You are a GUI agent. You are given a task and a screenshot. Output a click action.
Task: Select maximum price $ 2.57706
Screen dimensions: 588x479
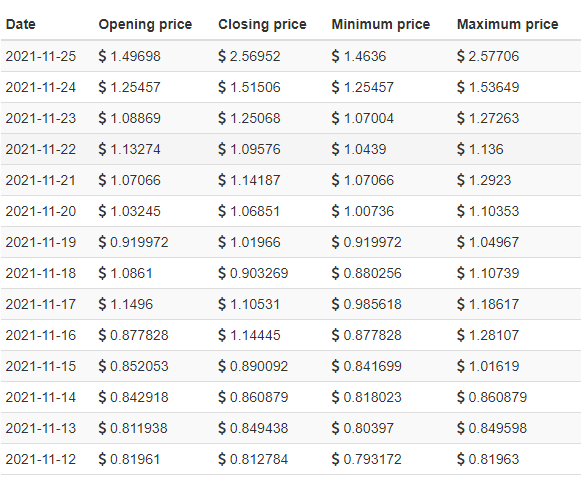[x=488, y=56]
